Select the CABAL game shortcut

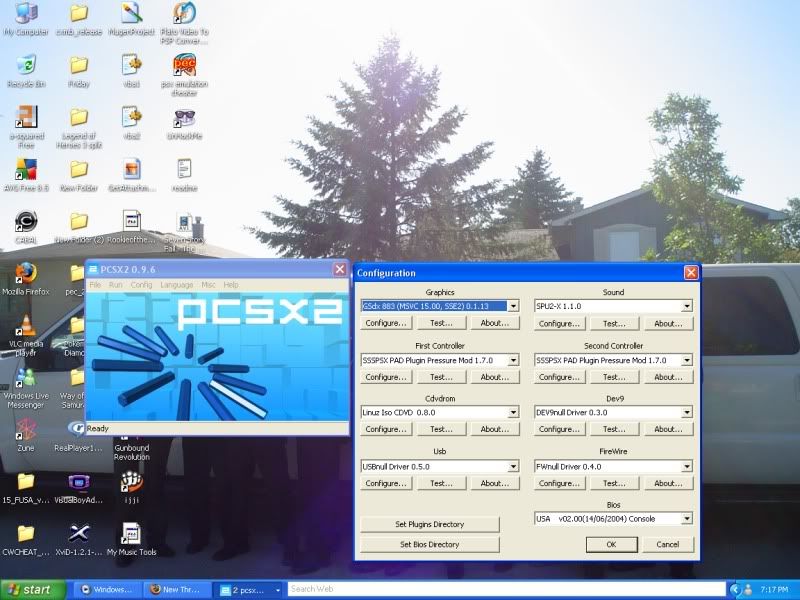[x=26, y=228]
